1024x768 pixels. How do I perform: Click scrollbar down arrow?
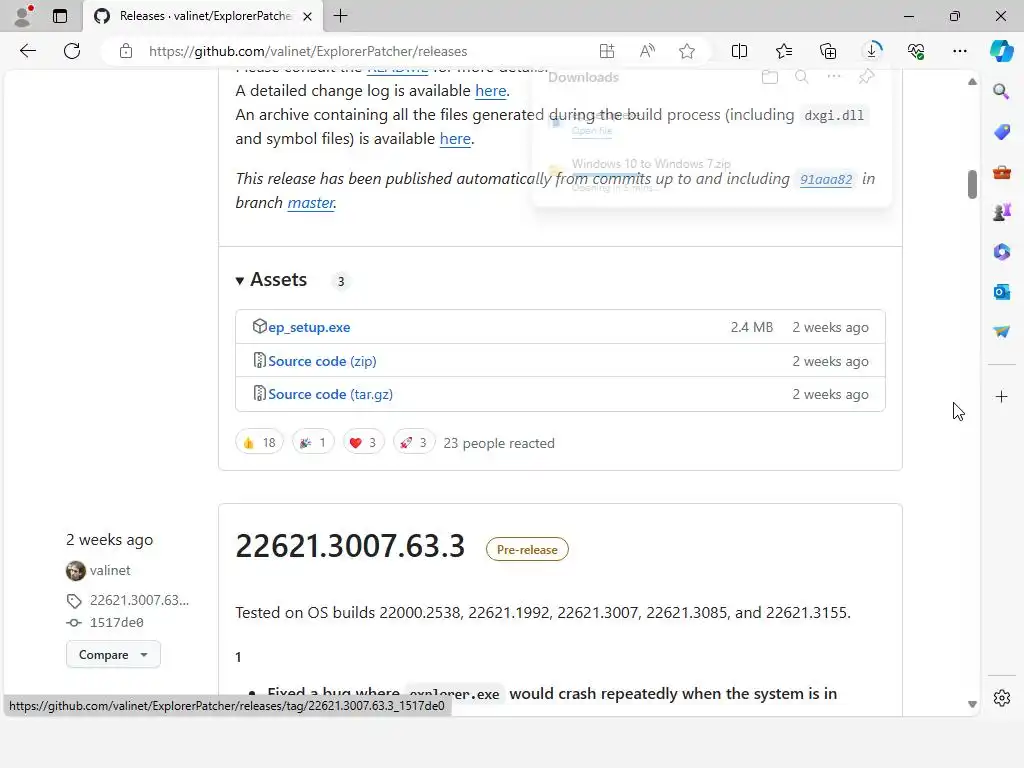coord(972,704)
